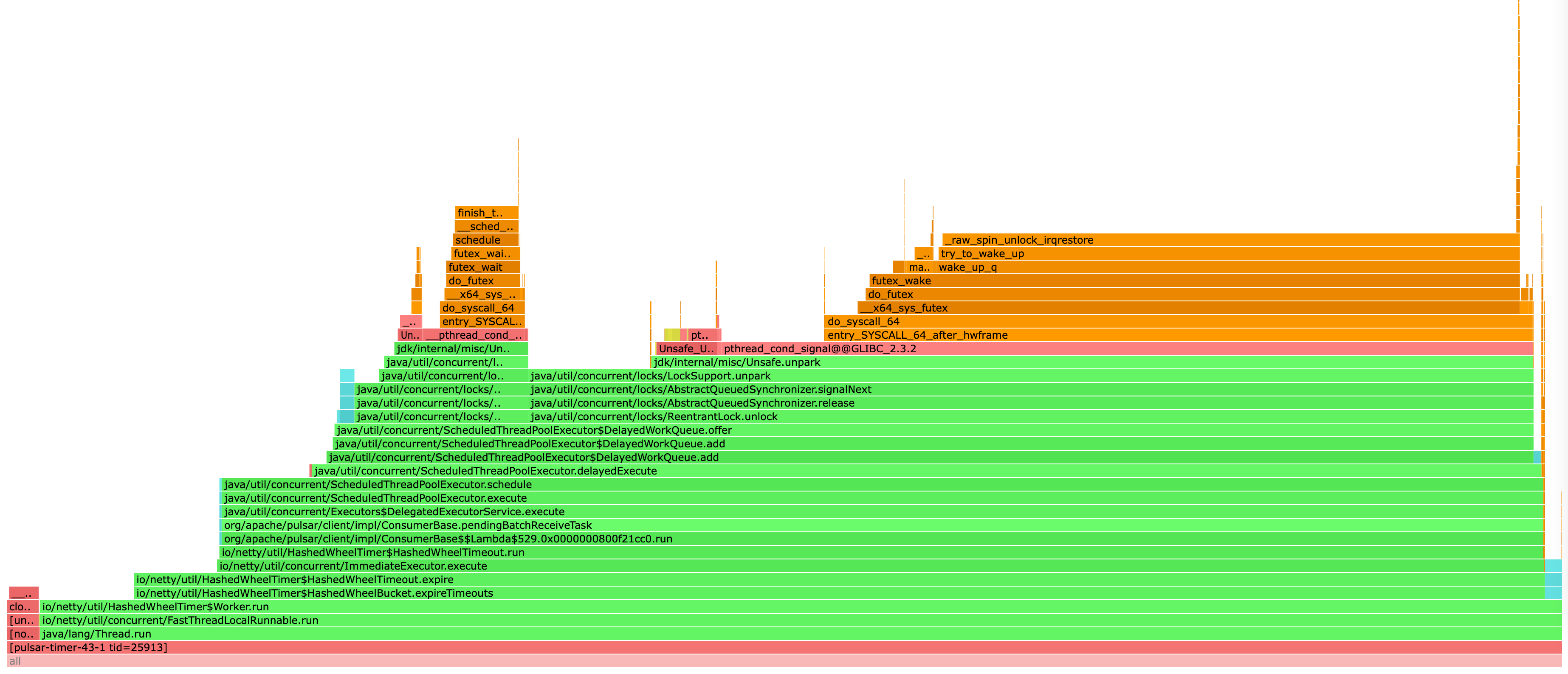Click the try_to_wake_up frame
This screenshot has height=674, width=1568.
1228,254
